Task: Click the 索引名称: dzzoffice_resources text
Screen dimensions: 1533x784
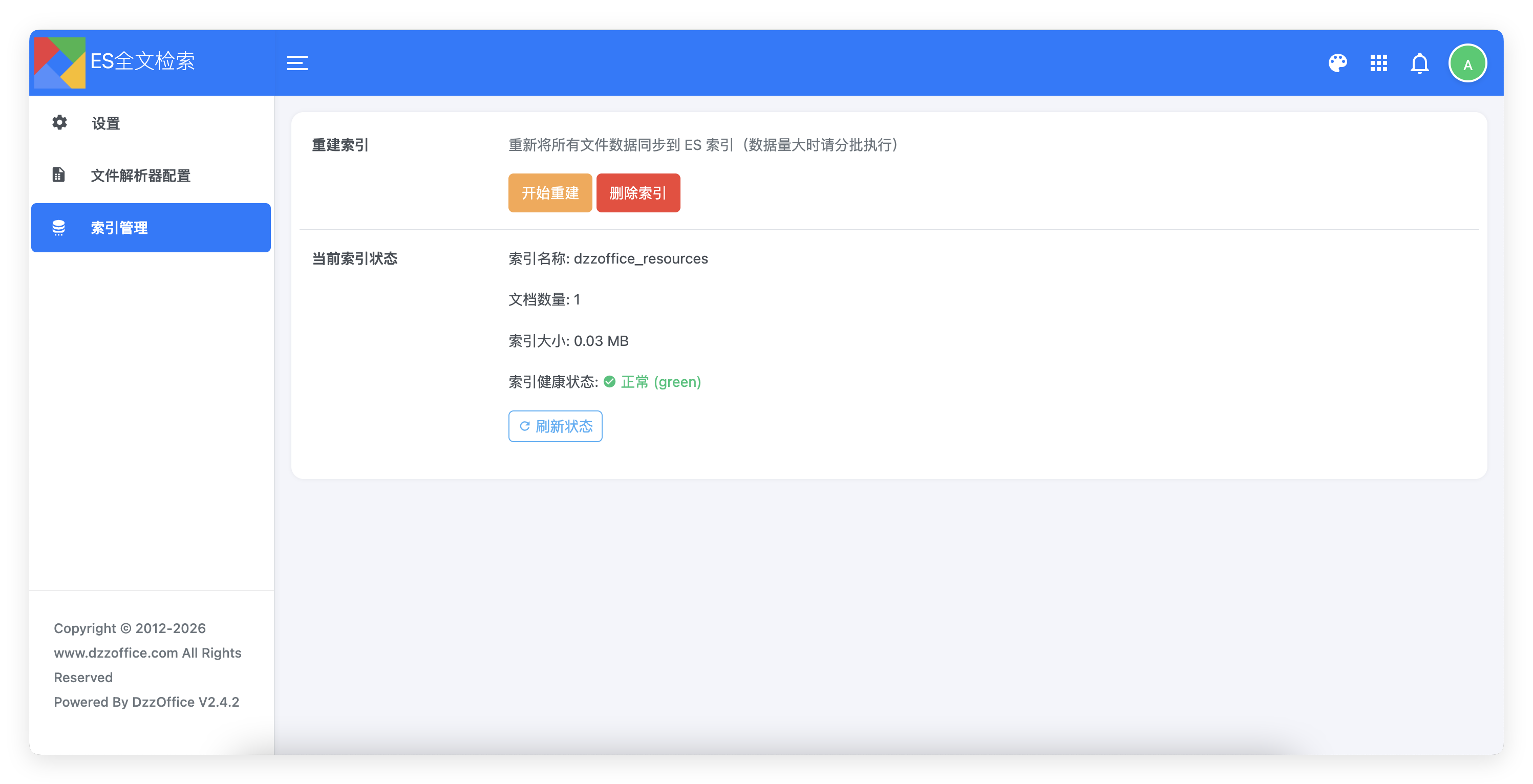Action: 608,259
